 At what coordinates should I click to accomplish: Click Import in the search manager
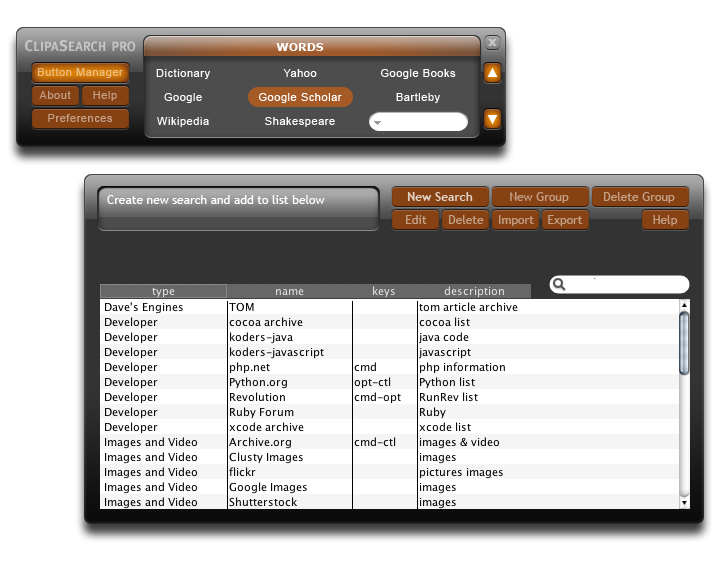click(515, 220)
